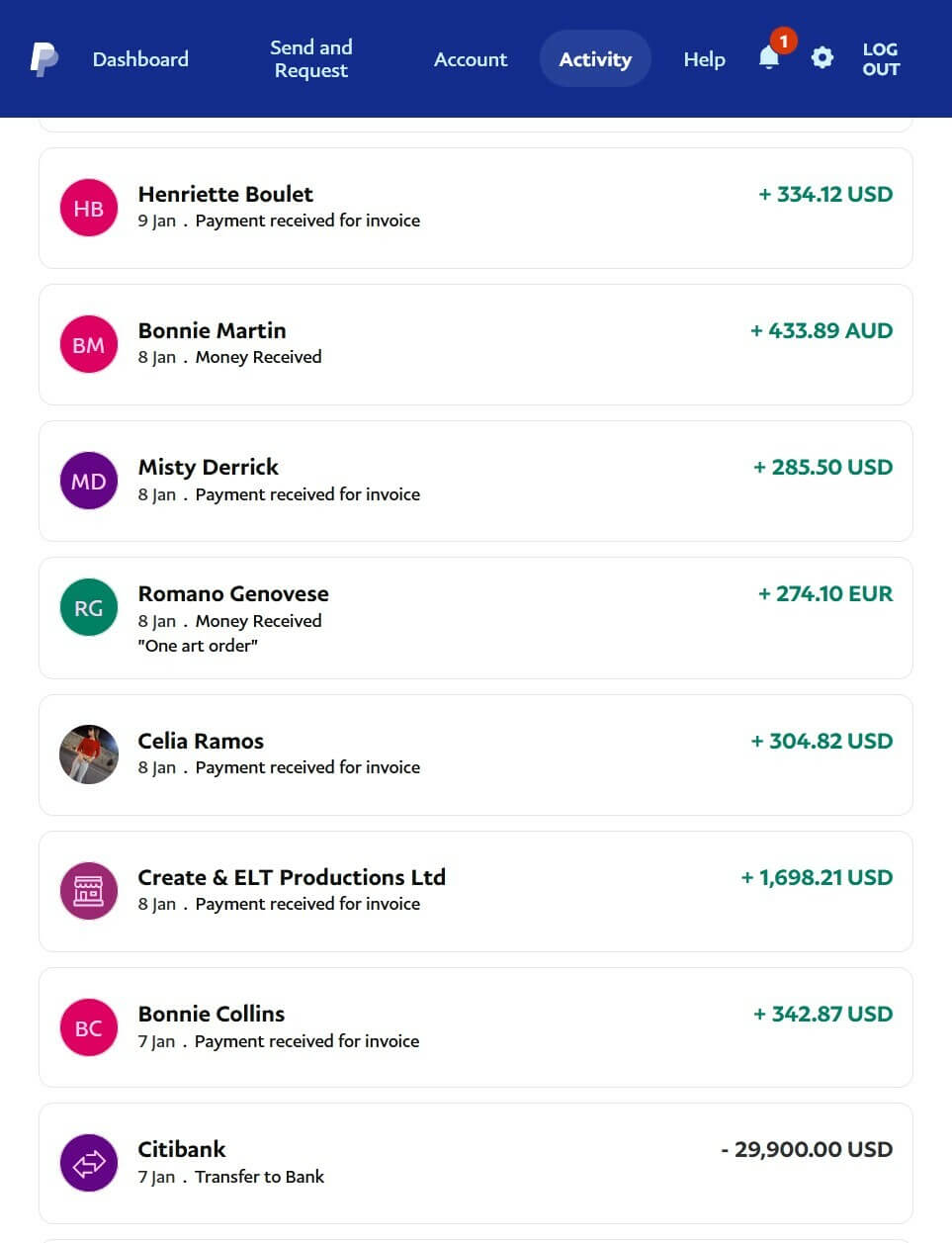Click the LOG OUT button
This screenshot has width=952, height=1243.
click(881, 59)
